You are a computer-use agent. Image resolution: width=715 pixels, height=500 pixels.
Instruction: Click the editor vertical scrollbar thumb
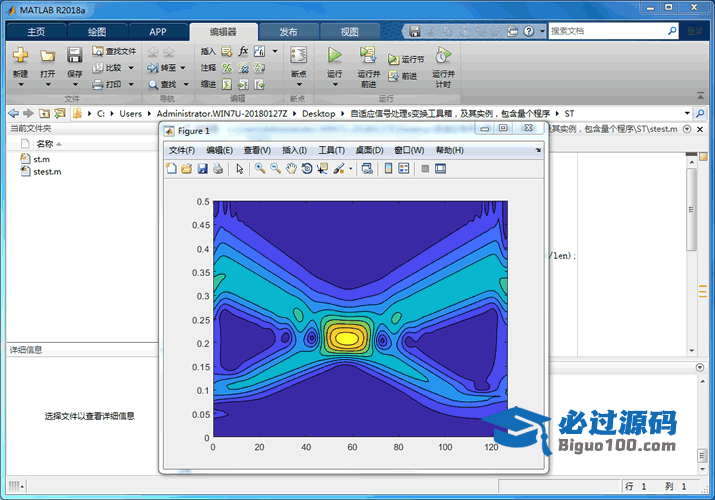click(x=691, y=209)
